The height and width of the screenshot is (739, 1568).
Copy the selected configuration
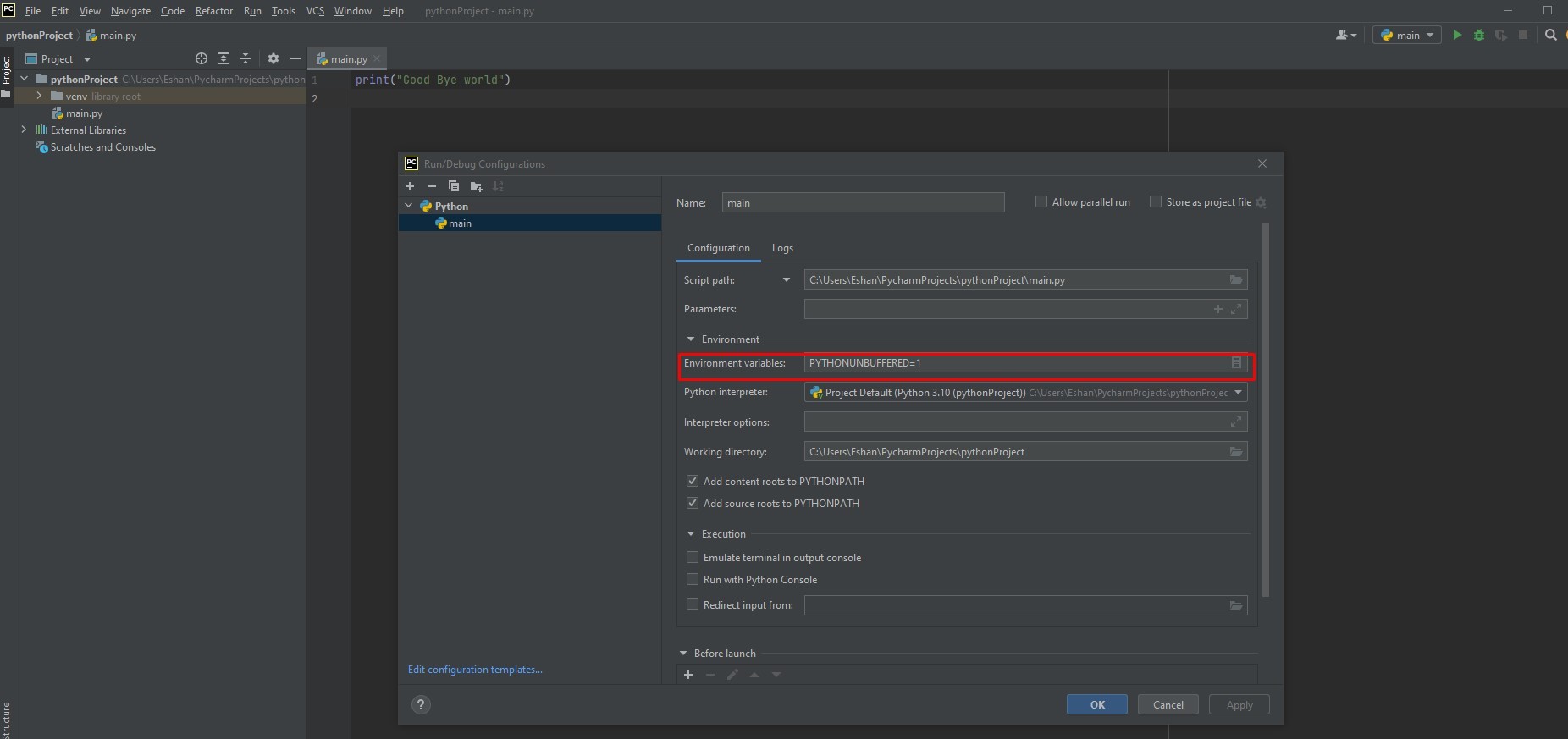tap(454, 186)
